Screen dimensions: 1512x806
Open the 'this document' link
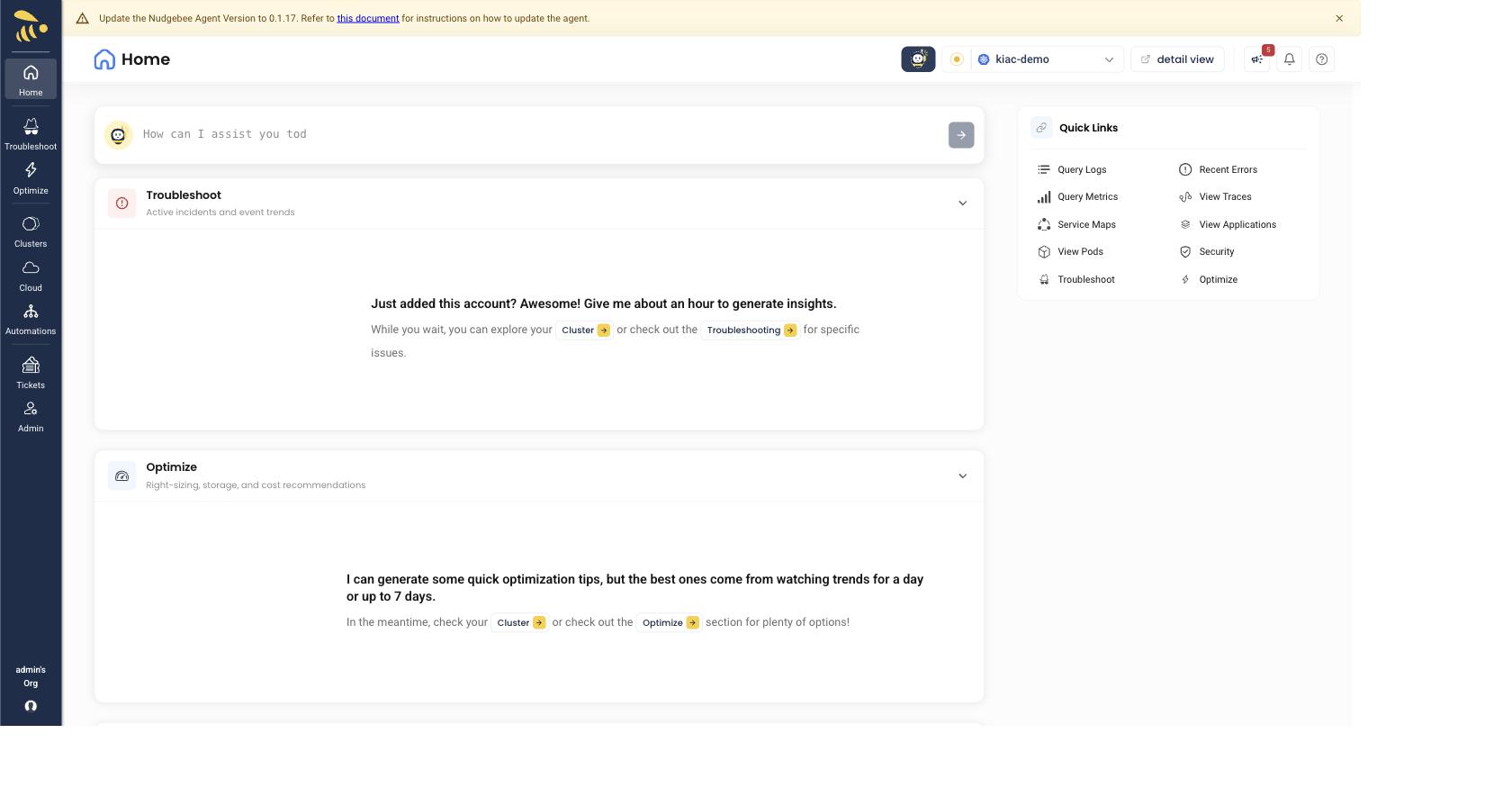tap(368, 18)
